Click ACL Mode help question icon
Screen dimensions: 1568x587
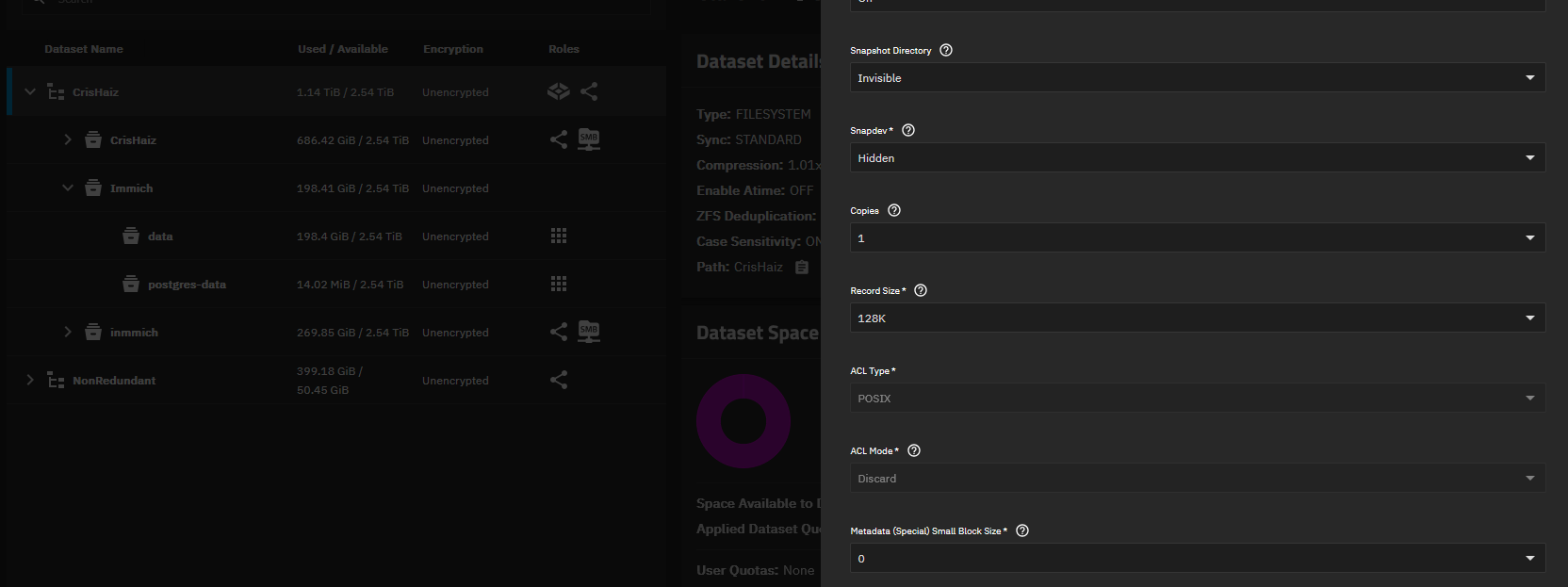click(x=913, y=450)
